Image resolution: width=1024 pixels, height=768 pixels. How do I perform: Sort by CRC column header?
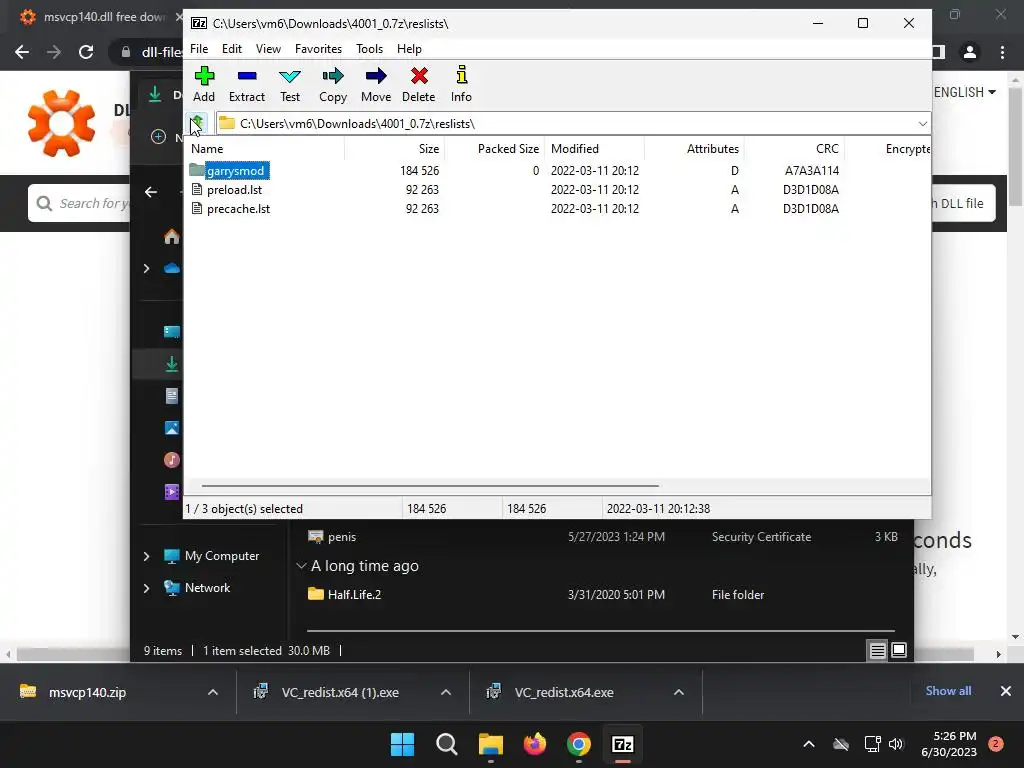click(794, 149)
